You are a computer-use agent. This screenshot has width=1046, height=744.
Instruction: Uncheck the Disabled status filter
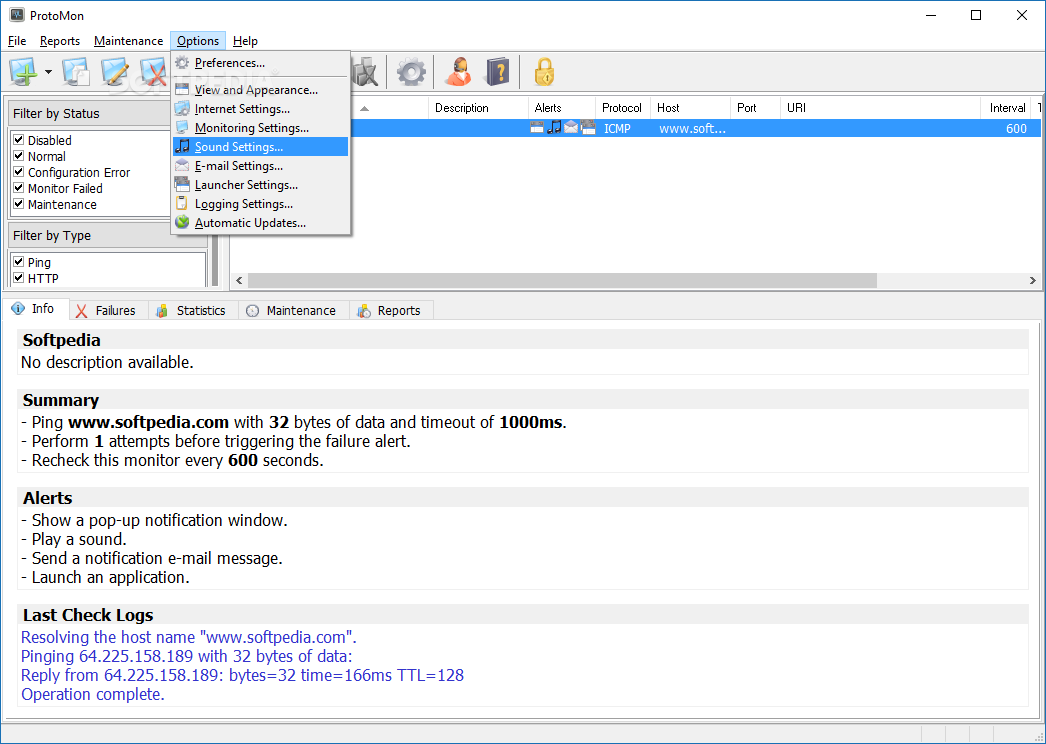point(19,139)
